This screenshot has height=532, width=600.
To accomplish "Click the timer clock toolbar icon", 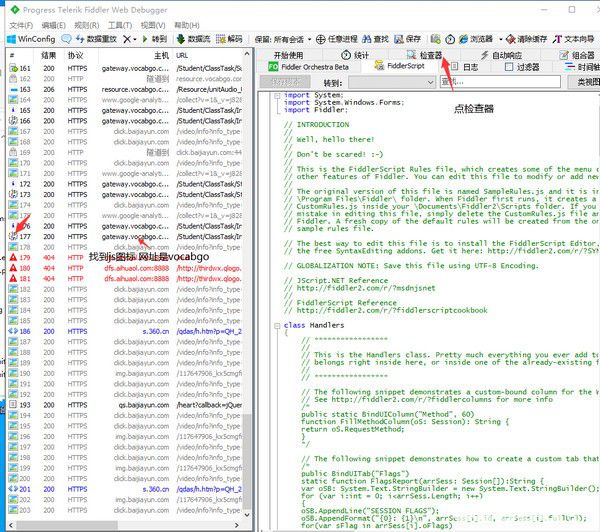I will (x=450, y=39).
